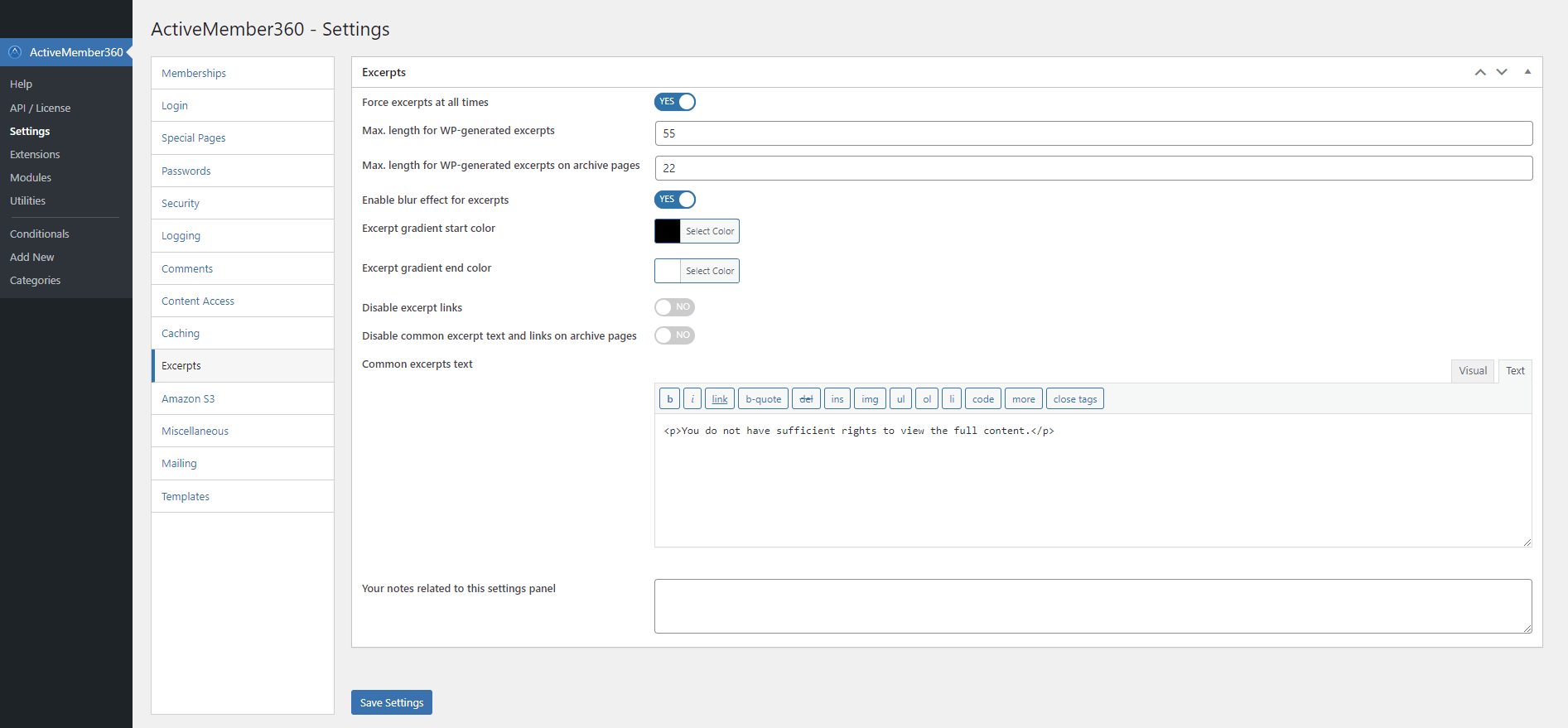Enable Disable common excerpt text on archive pages

click(x=675, y=335)
